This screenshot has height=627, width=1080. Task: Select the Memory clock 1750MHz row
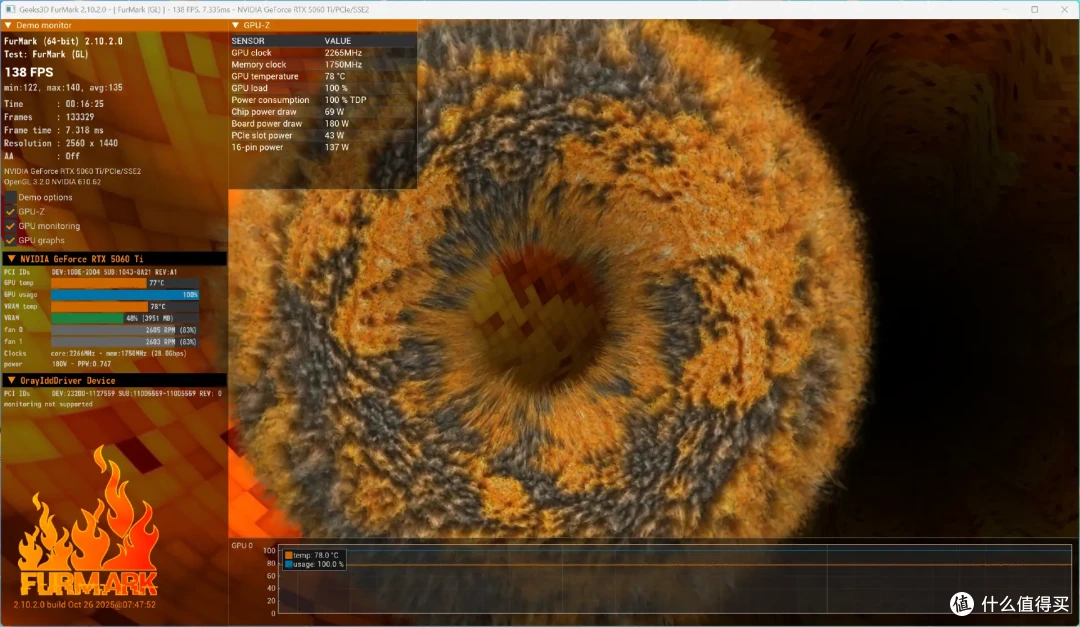[x=322, y=65]
